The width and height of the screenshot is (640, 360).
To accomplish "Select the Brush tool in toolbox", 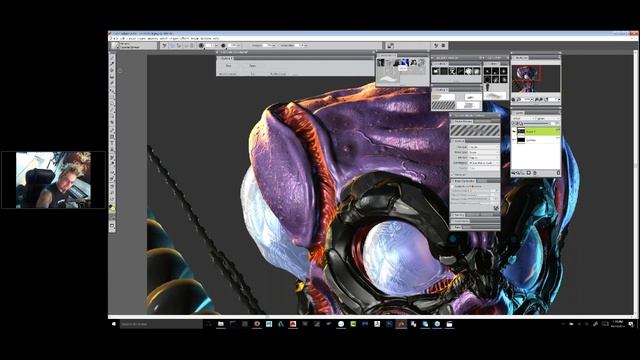I will pyautogui.click(x=112, y=58).
